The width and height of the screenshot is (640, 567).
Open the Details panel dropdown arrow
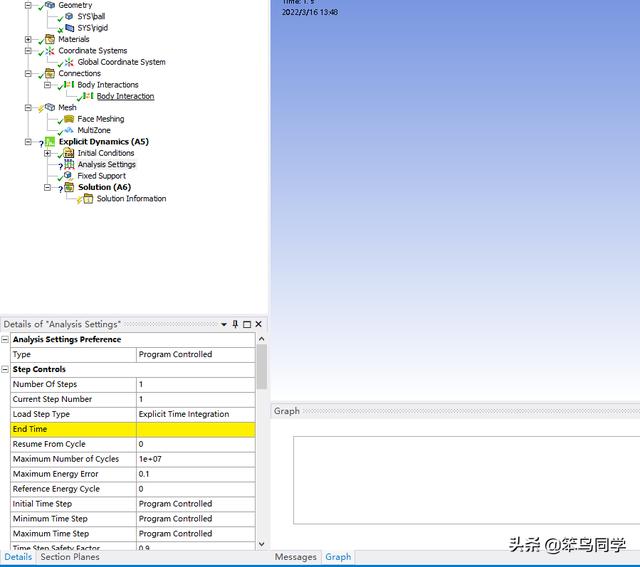coord(224,324)
